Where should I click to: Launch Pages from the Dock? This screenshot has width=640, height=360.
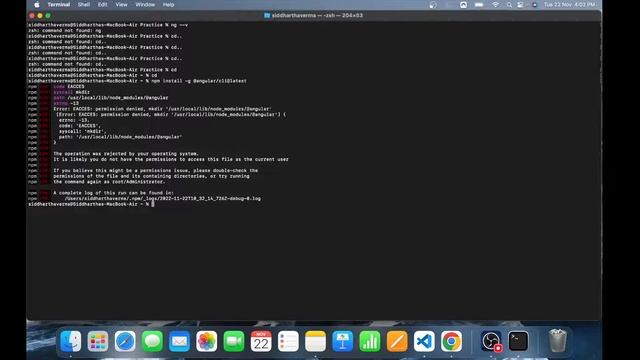tap(397, 341)
